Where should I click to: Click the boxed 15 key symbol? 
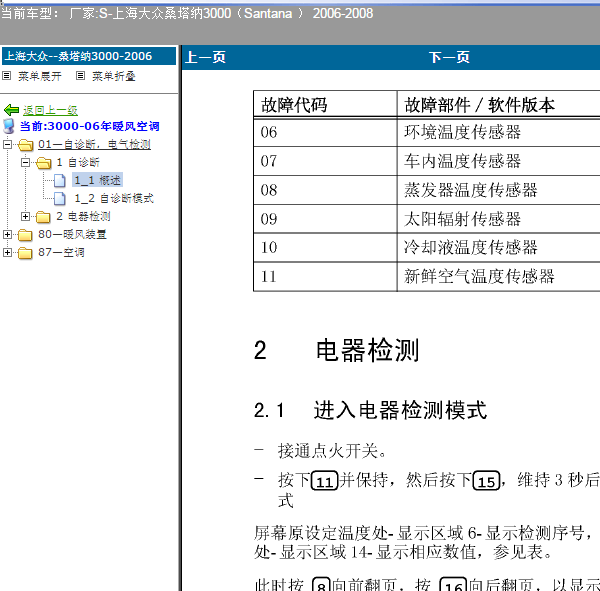(x=486, y=481)
